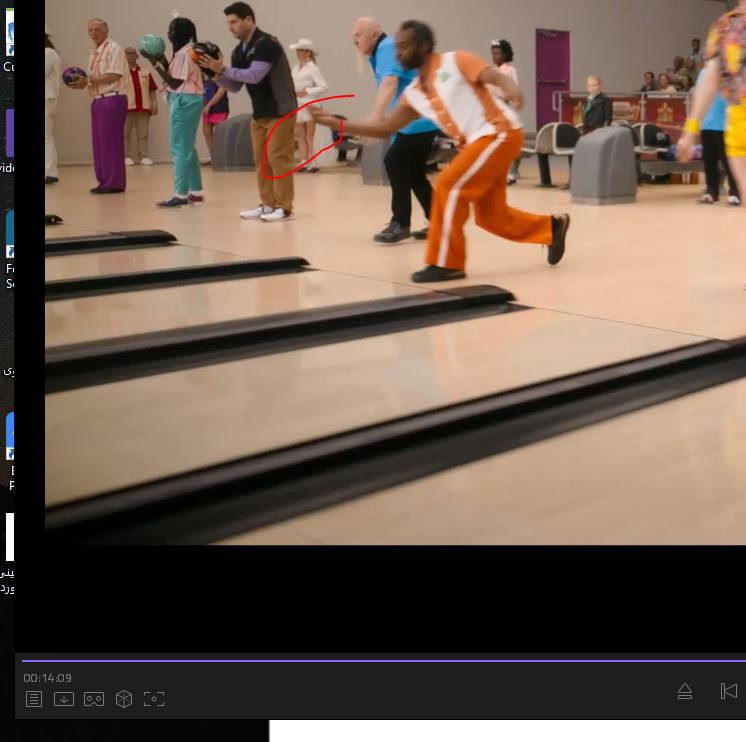Click the purple seek bar

pyautogui.click(x=380, y=660)
